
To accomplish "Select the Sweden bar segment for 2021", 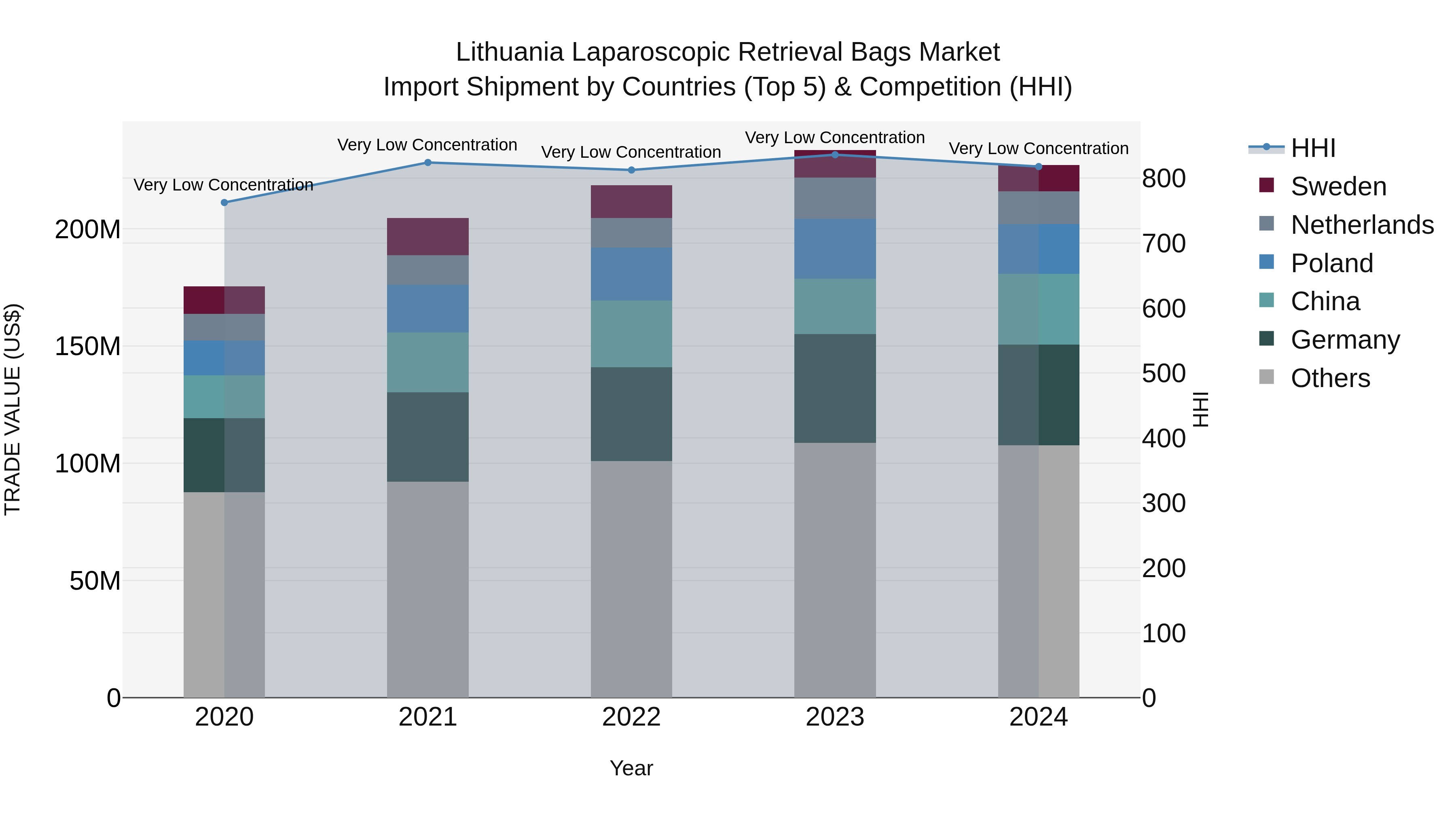I will tap(428, 237).
